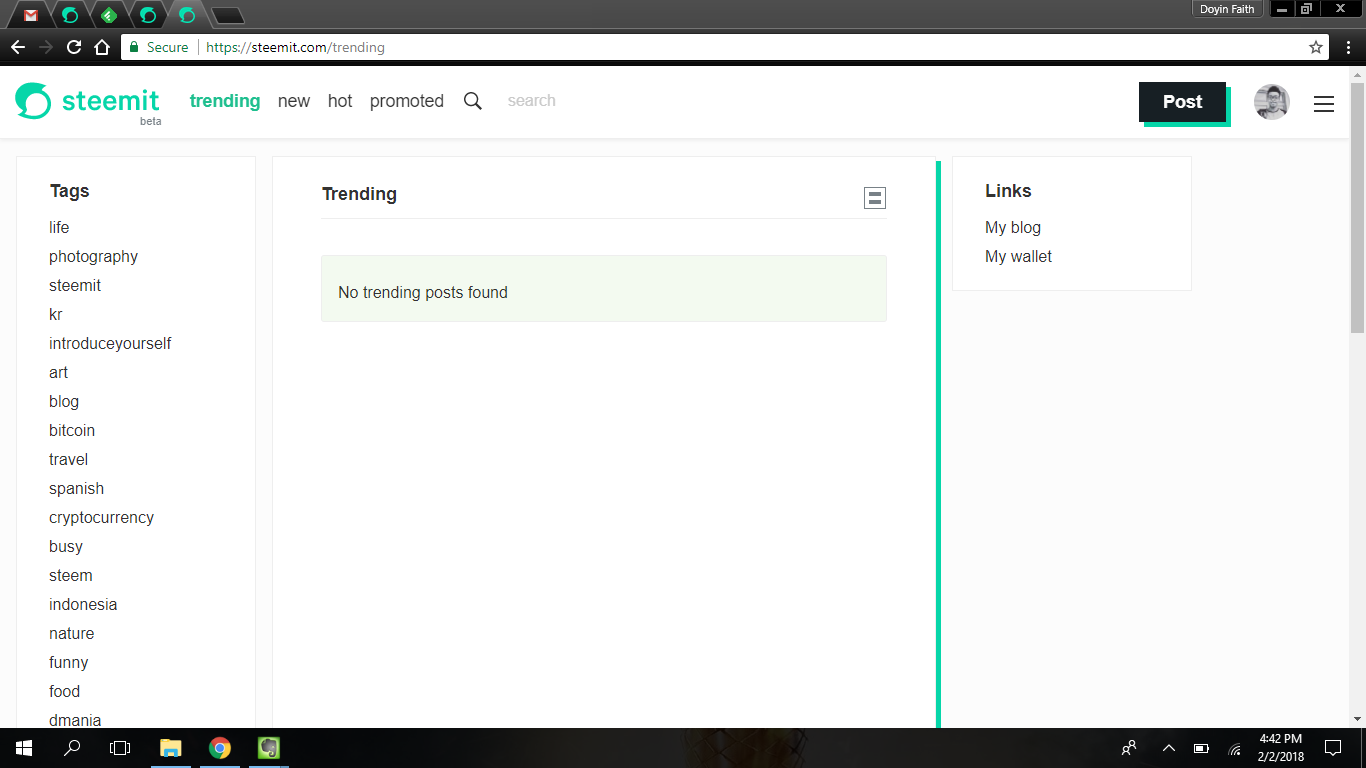Click the Wi-Fi icon in the system tray
Screen dimensions: 1366x768
point(1234,747)
